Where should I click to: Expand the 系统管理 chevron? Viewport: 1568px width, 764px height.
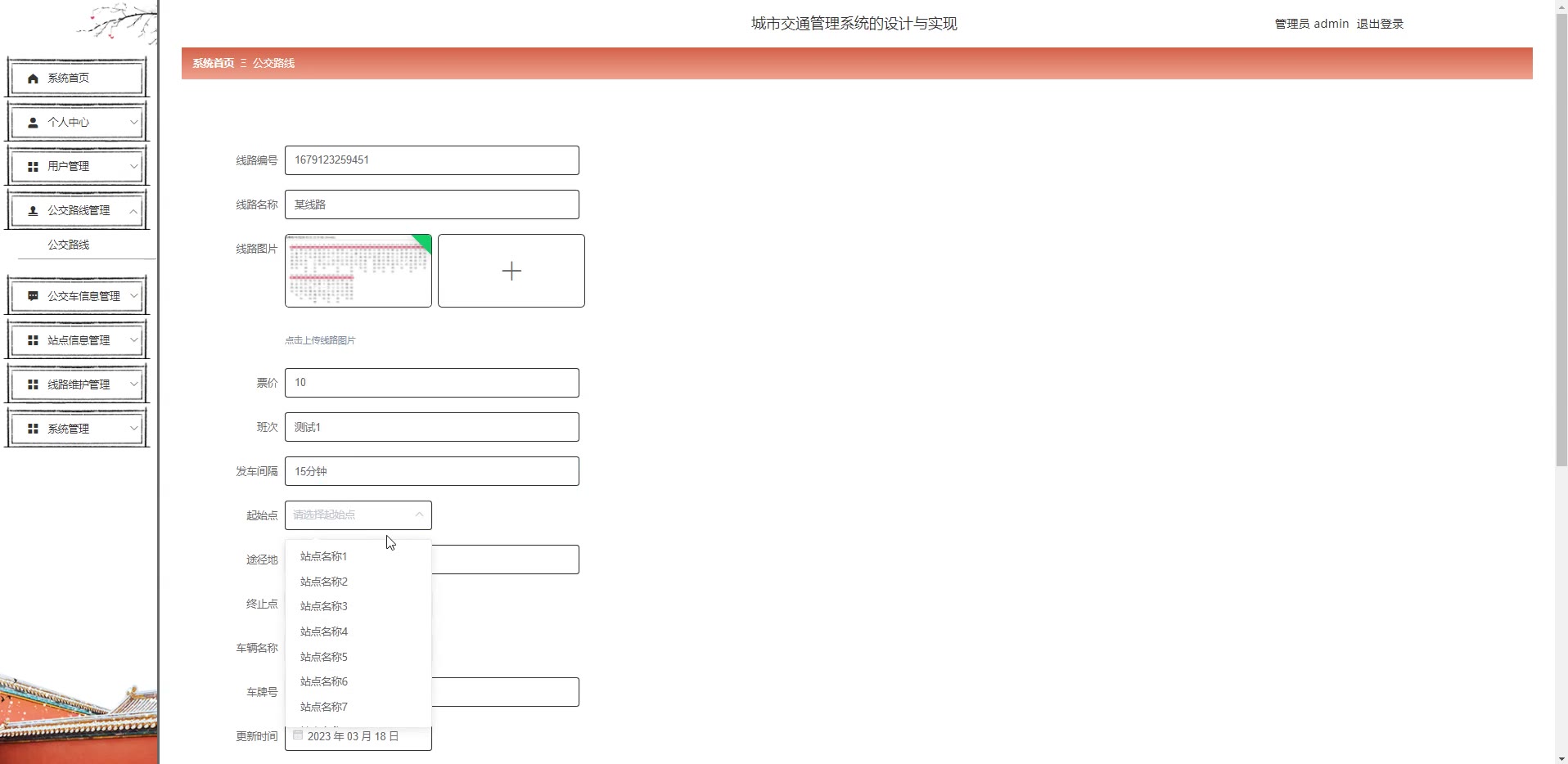pyautogui.click(x=134, y=429)
